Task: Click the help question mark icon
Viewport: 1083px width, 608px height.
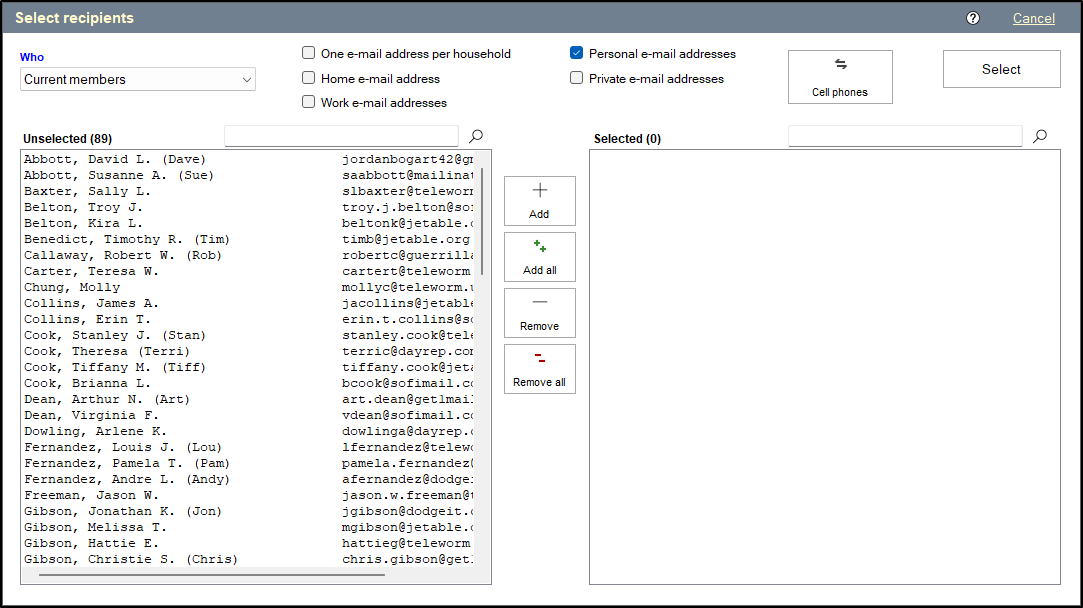Action: point(973,18)
